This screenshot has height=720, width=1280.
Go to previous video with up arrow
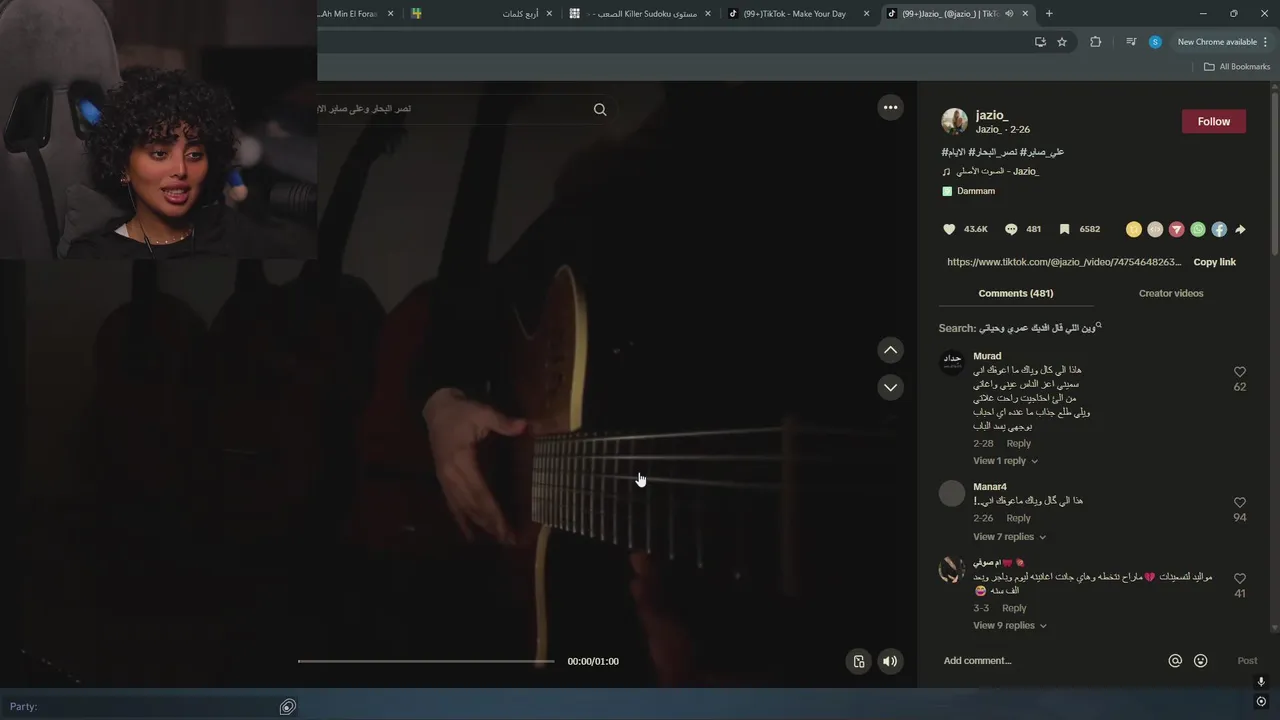click(x=890, y=350)
